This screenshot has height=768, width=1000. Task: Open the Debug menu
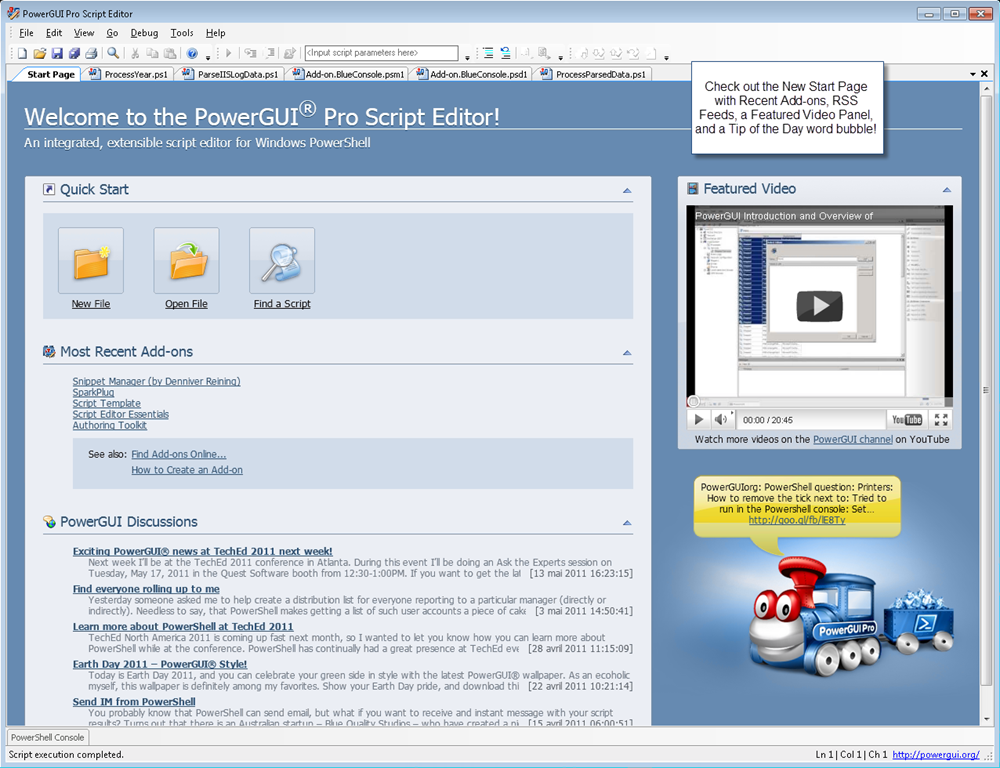pos(144,33)
